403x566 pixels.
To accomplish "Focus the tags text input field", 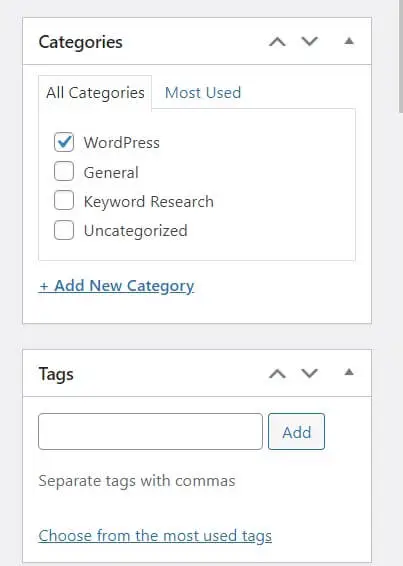I will pos(150,432).
